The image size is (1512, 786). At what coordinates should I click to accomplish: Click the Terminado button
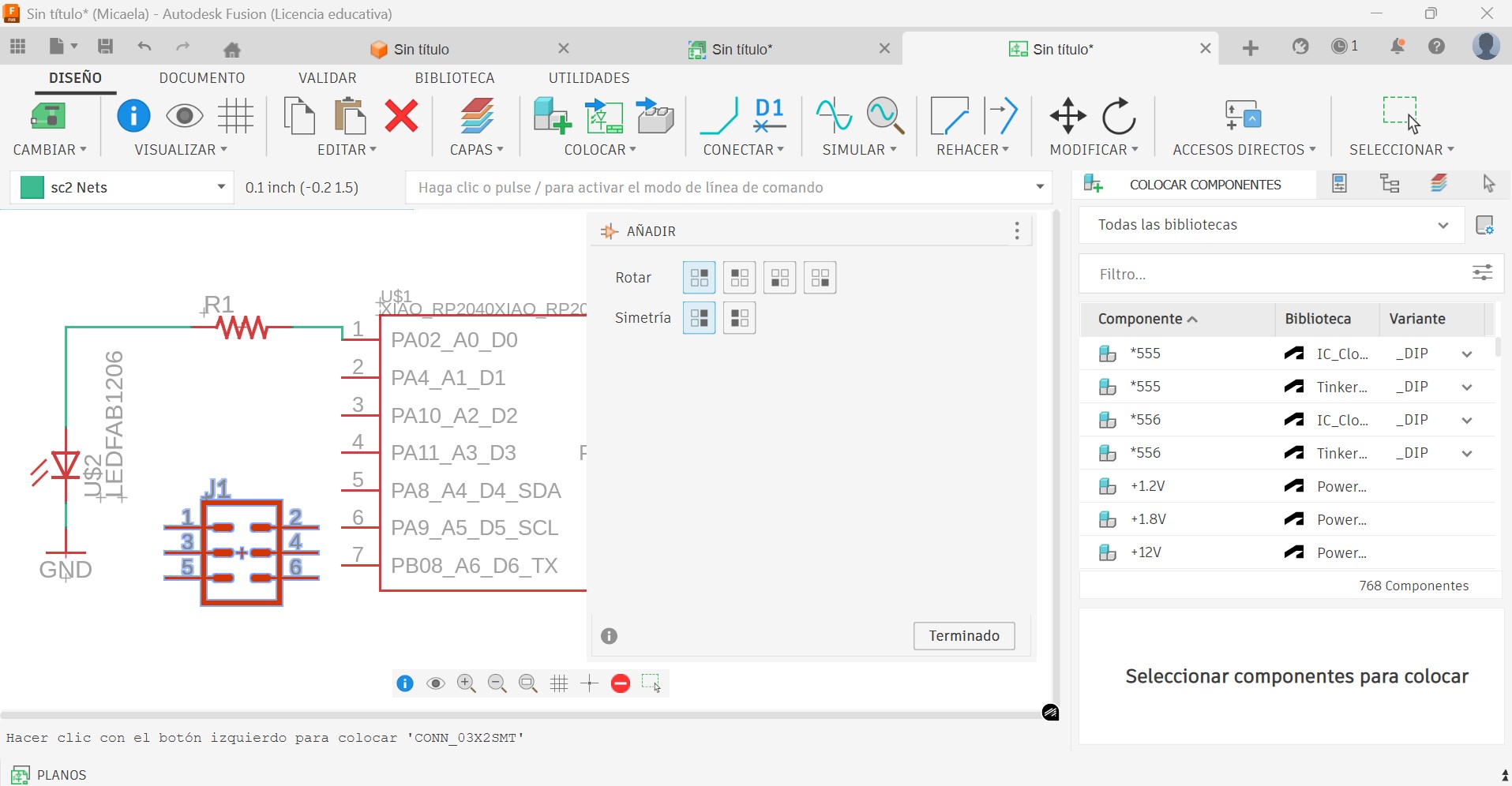tap(964, 636)
